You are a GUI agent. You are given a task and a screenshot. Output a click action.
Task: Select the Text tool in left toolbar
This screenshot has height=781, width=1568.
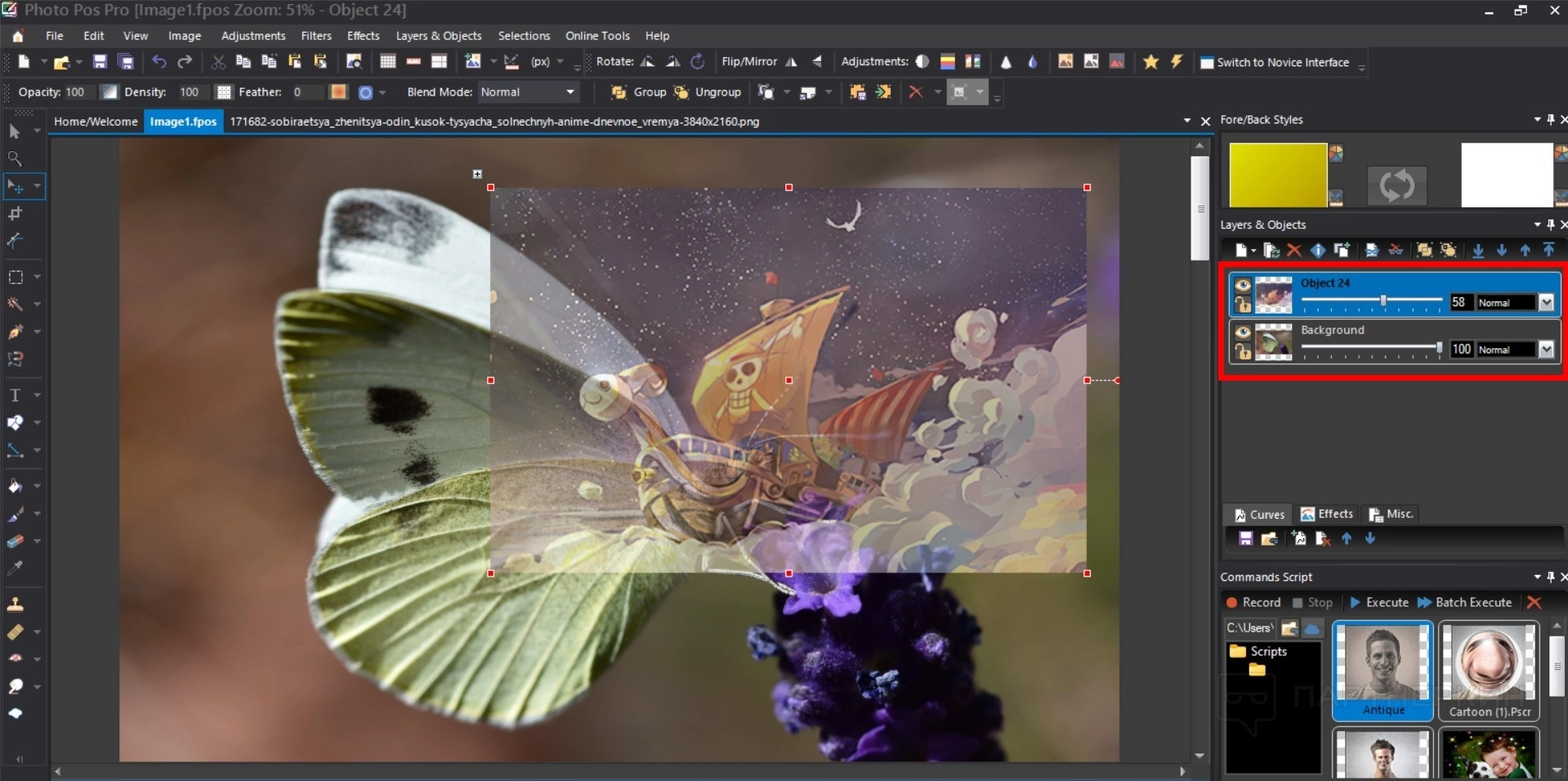15,395
